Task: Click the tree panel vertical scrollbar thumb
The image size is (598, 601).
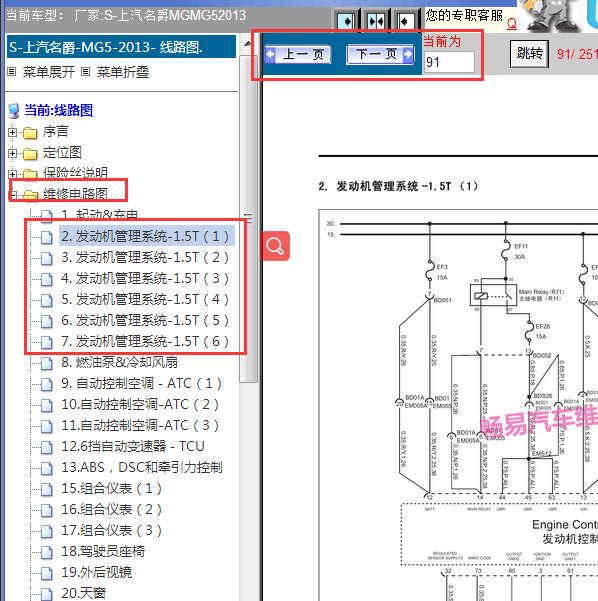Action: [248, 218]
